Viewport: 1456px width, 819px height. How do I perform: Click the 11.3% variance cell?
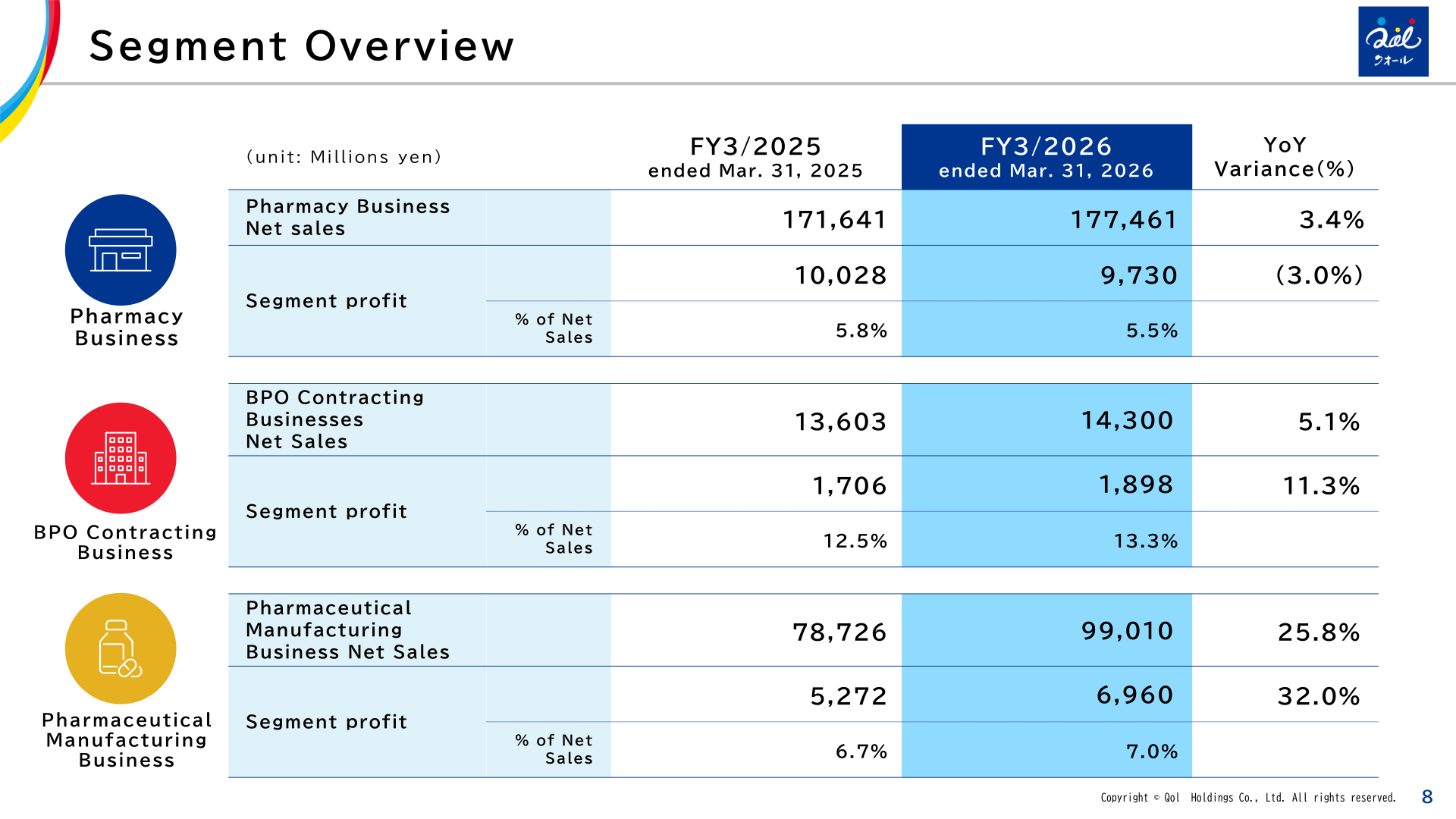1321,485
